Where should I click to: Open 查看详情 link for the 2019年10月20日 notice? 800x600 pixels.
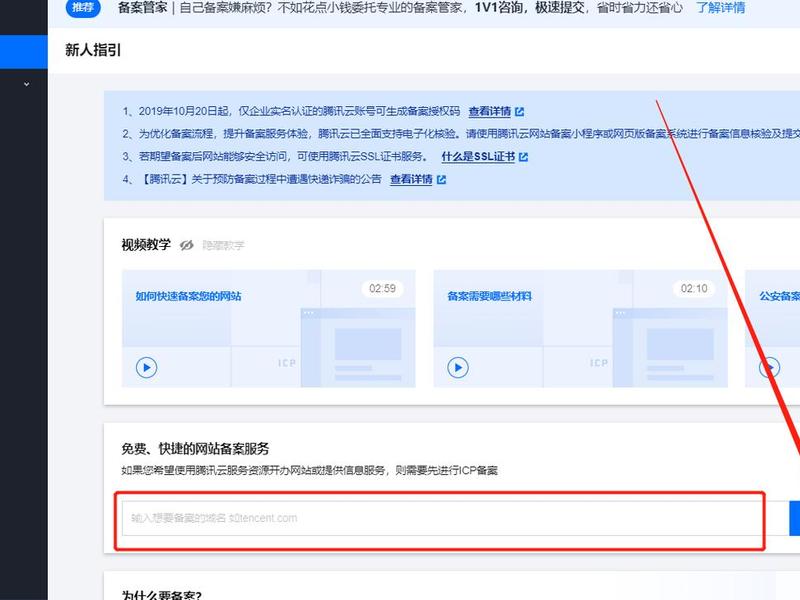pos(490,111)
